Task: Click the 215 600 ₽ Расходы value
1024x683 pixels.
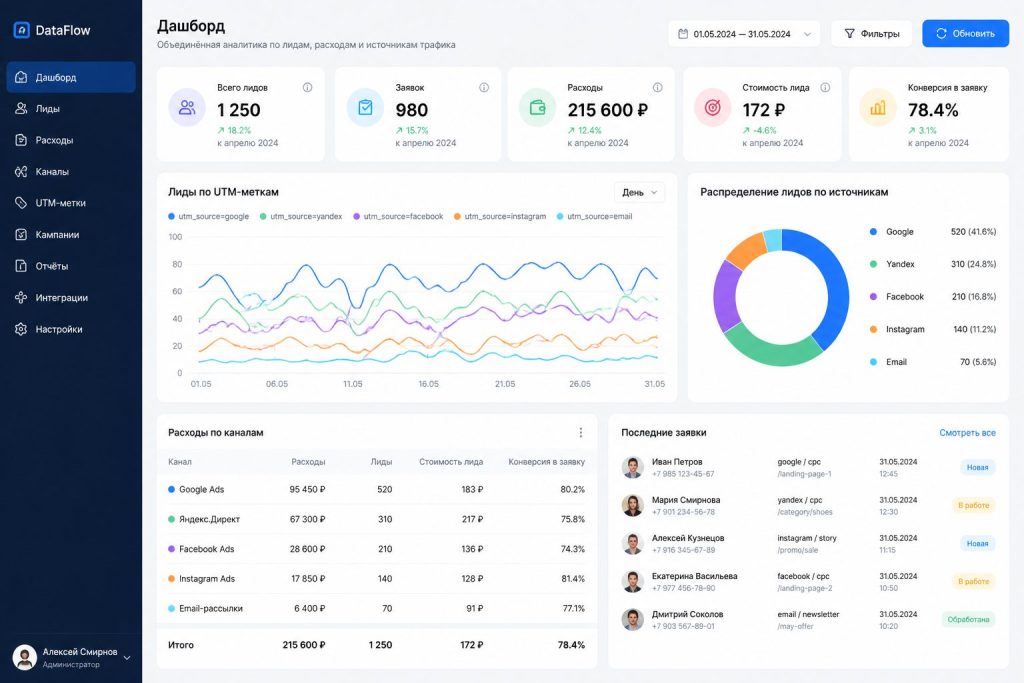Action: [x=607, y=110]
